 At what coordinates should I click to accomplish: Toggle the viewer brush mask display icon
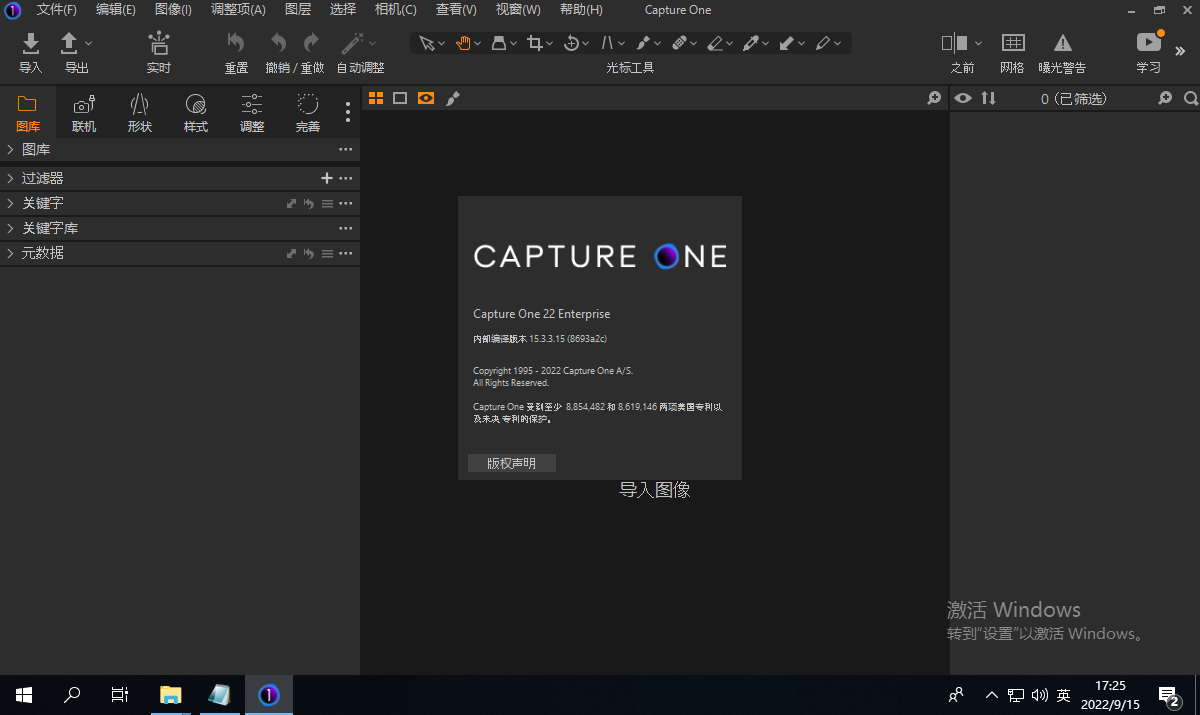(x=453, y=98)
